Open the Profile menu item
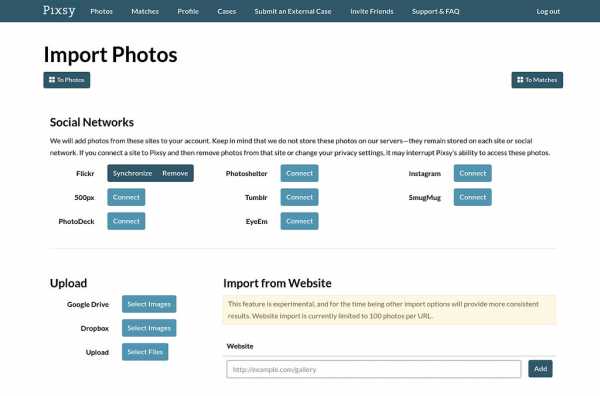Viewport: 600px width, 396px height. pos(188,11)
